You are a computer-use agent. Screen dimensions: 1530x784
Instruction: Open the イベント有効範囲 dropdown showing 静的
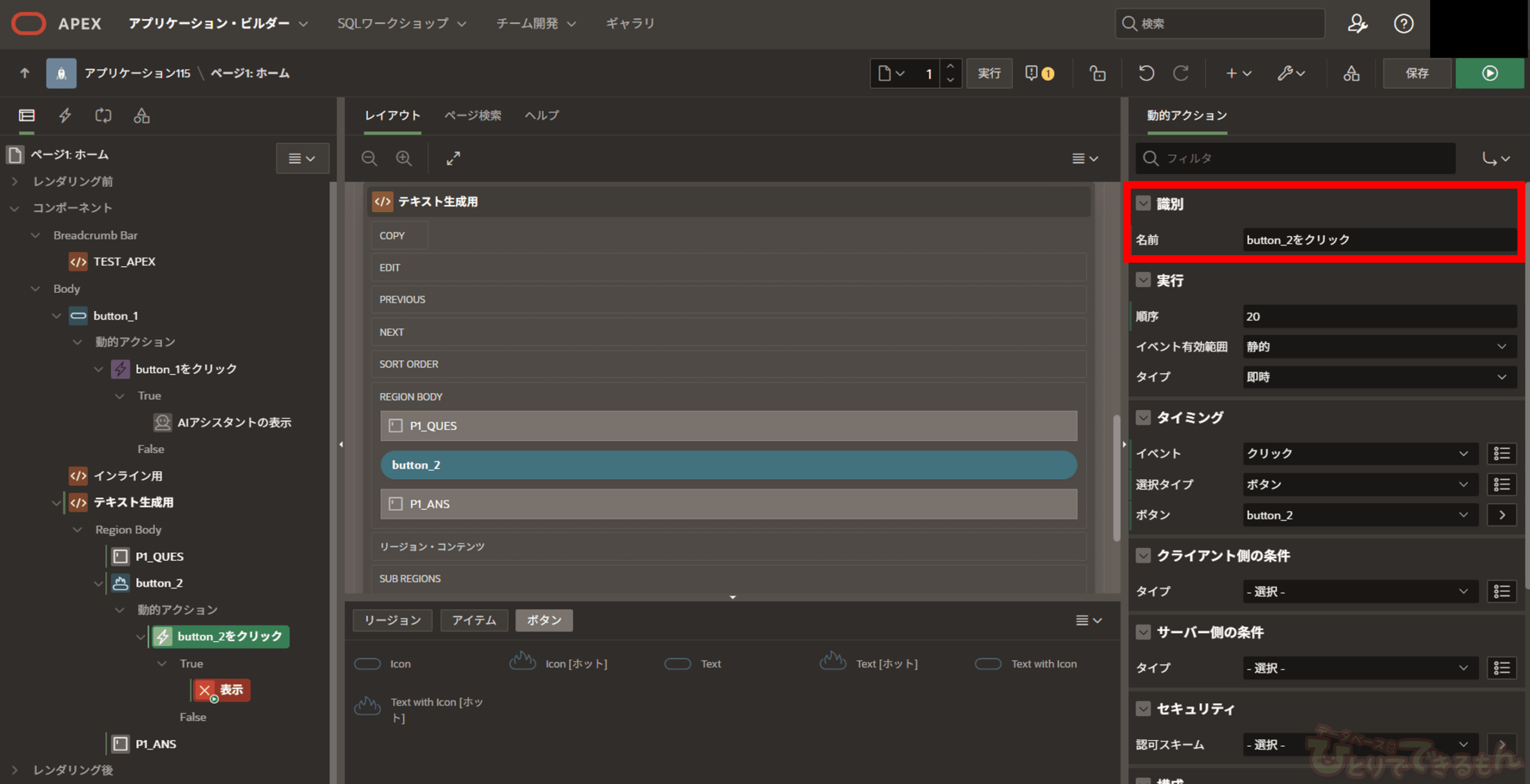click(1379, 347)
